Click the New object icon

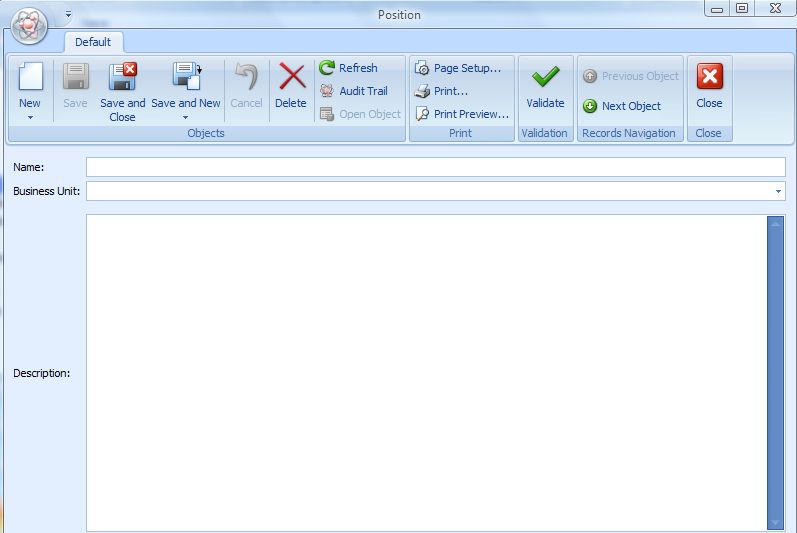click(x=30, y=77)
